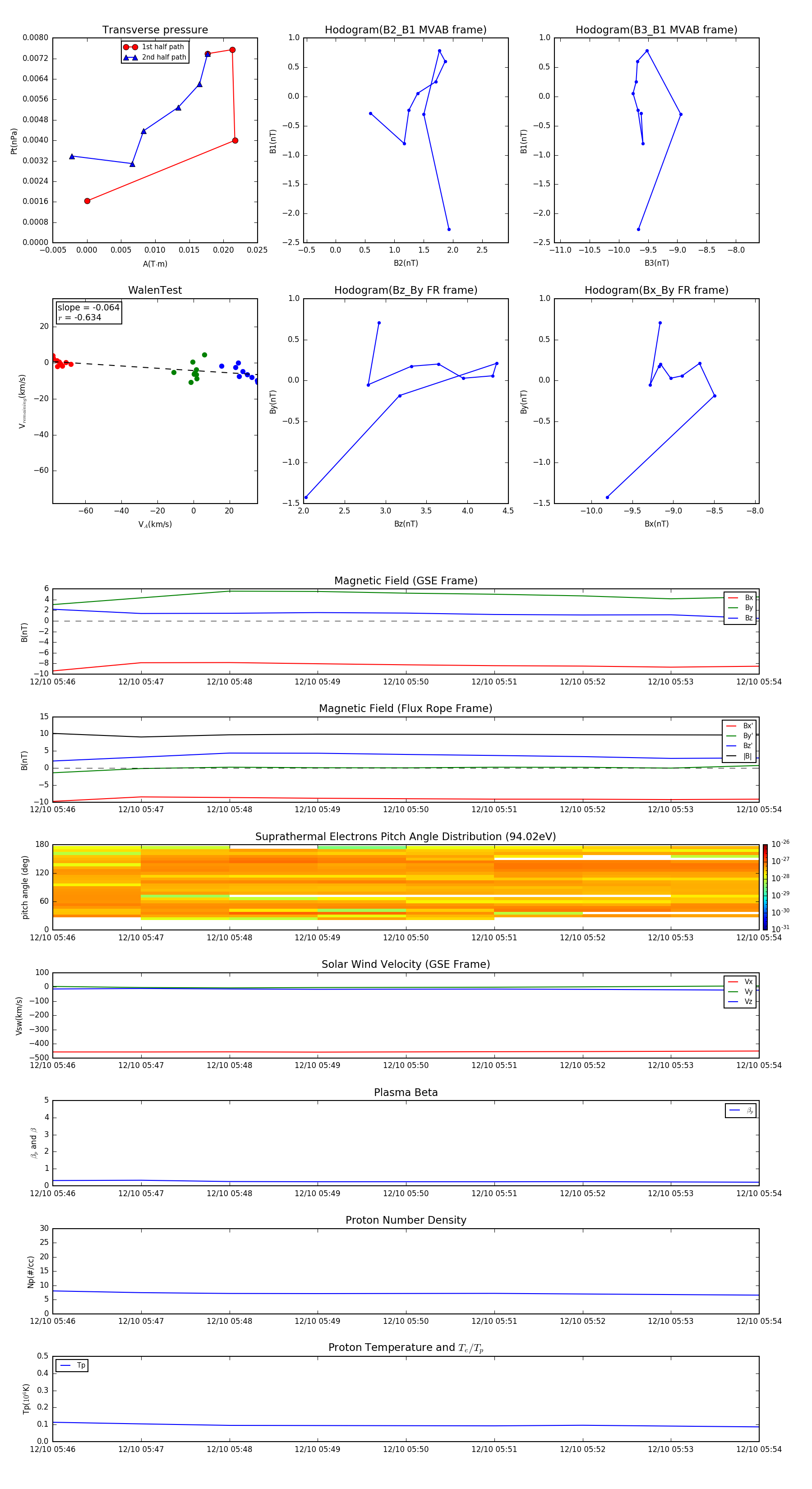
Task: Click 'Bx(nT)' x-axis label of FR hodogram
Action: tap(656, 524)
